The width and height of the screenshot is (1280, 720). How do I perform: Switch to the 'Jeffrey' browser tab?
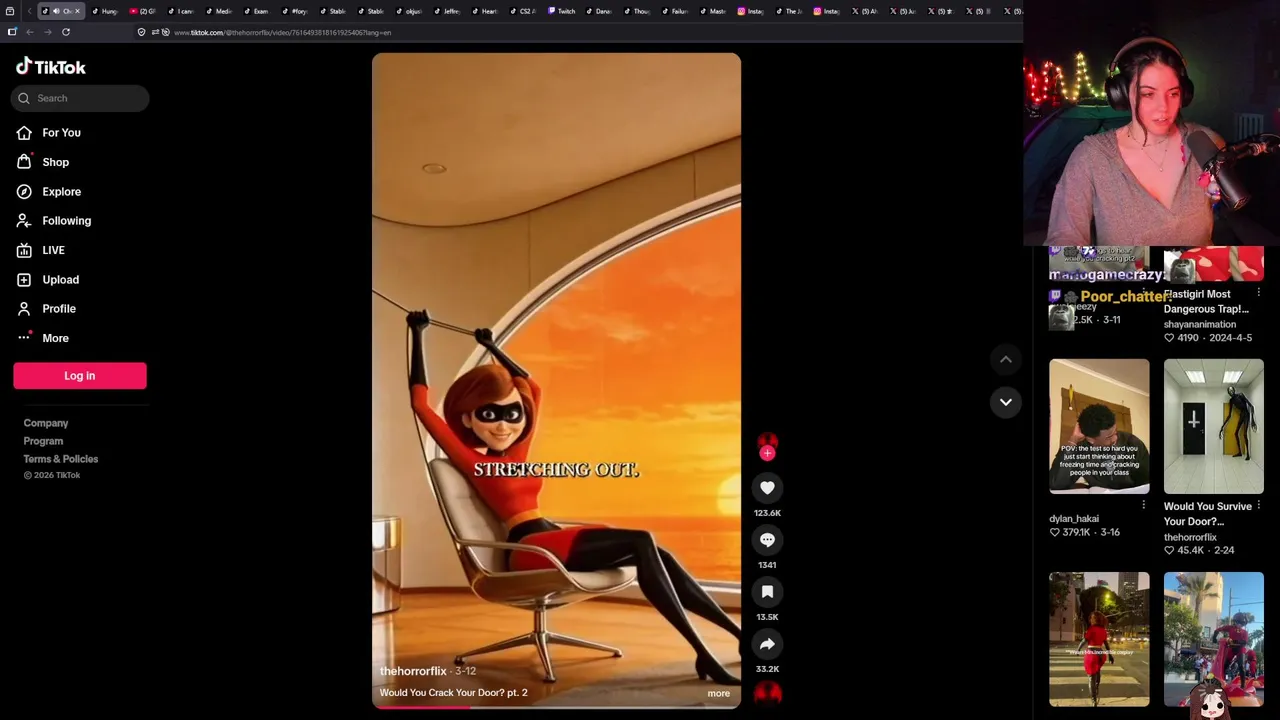446,11
